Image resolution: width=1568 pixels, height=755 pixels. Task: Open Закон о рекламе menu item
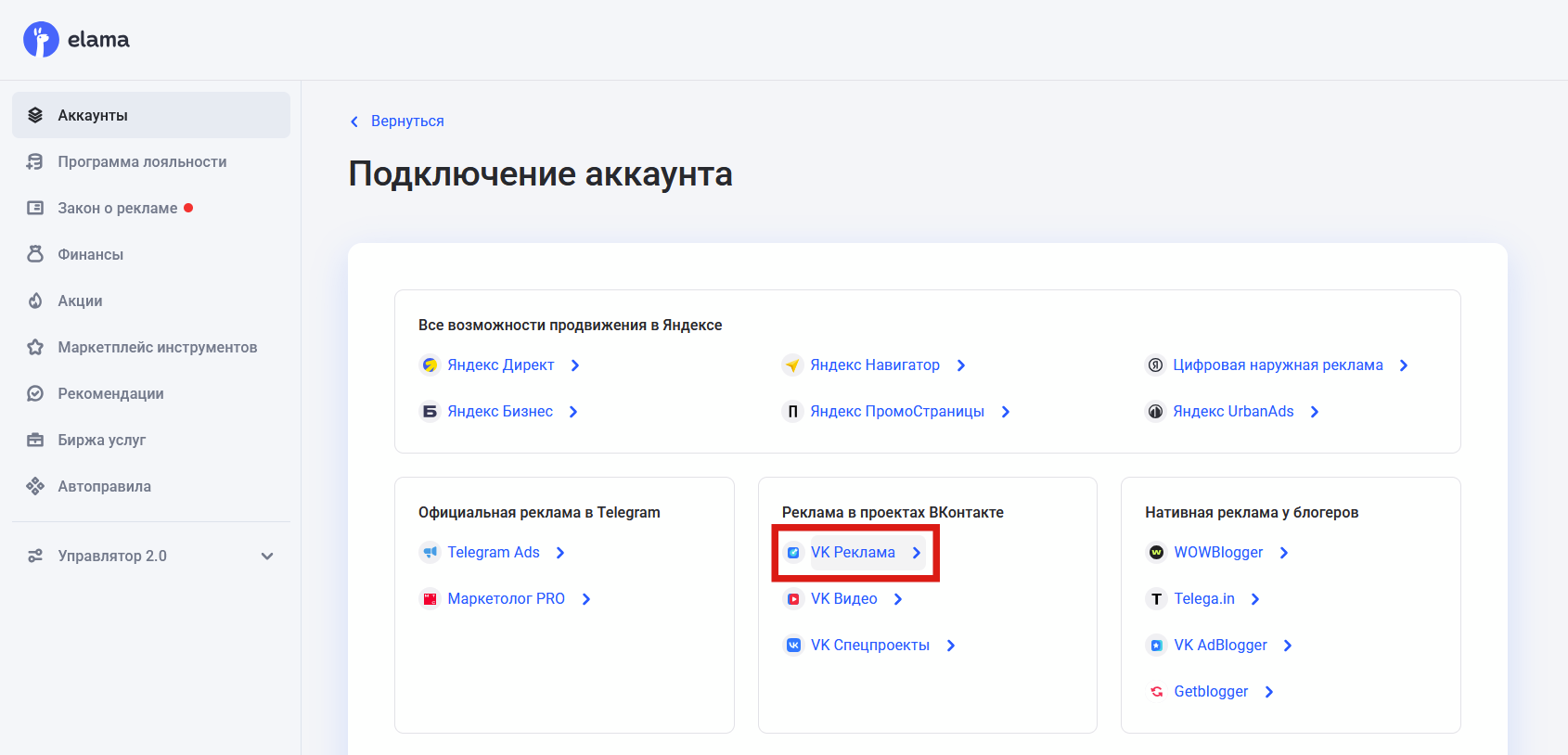(151, 208)
